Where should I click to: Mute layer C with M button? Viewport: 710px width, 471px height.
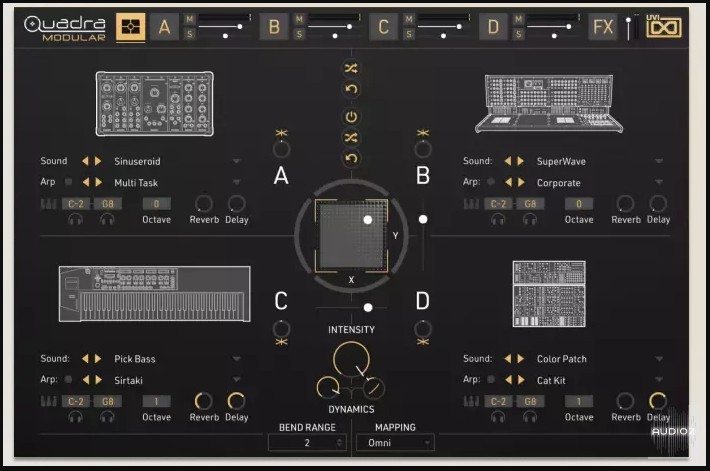409,19
